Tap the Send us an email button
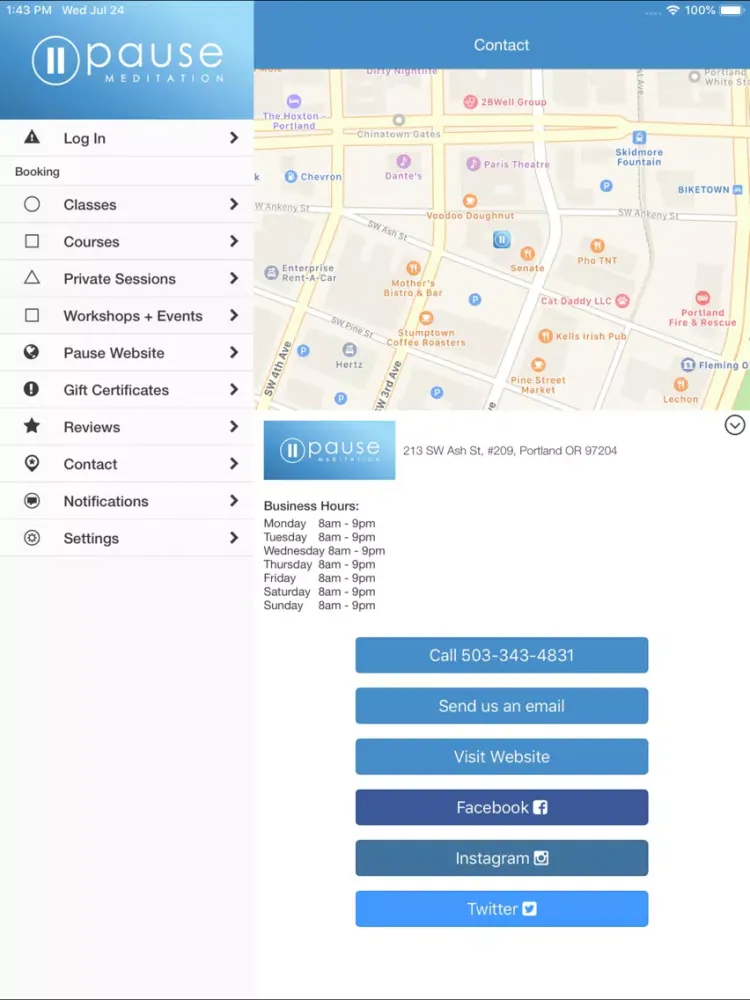Screen dimensions: 750x1000 (501, 705)
